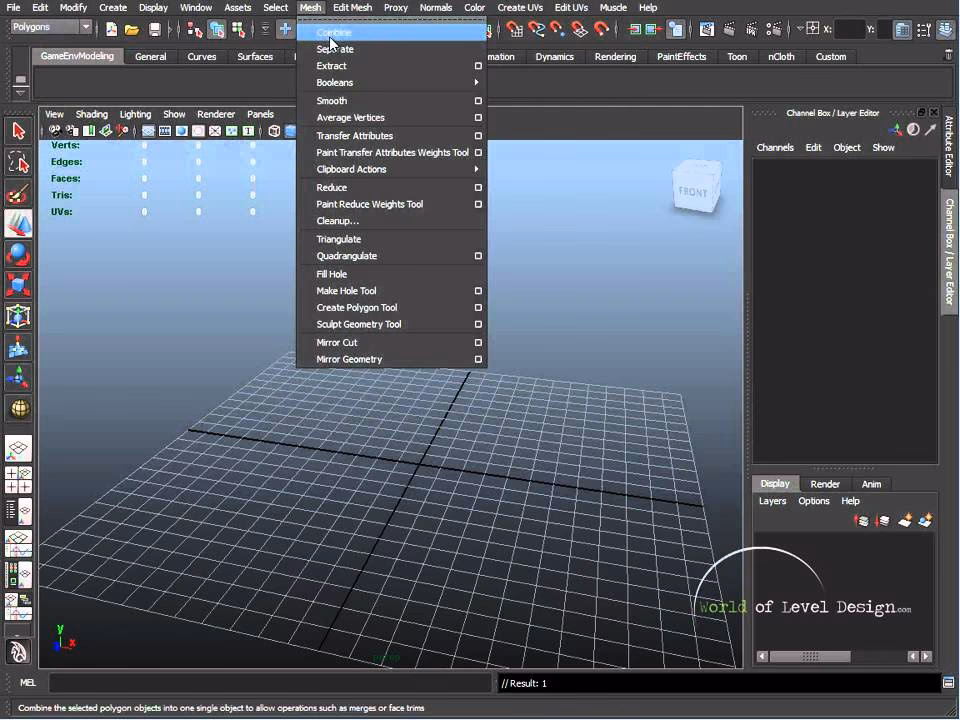Switch to single perspective view layout

[18, 449]
